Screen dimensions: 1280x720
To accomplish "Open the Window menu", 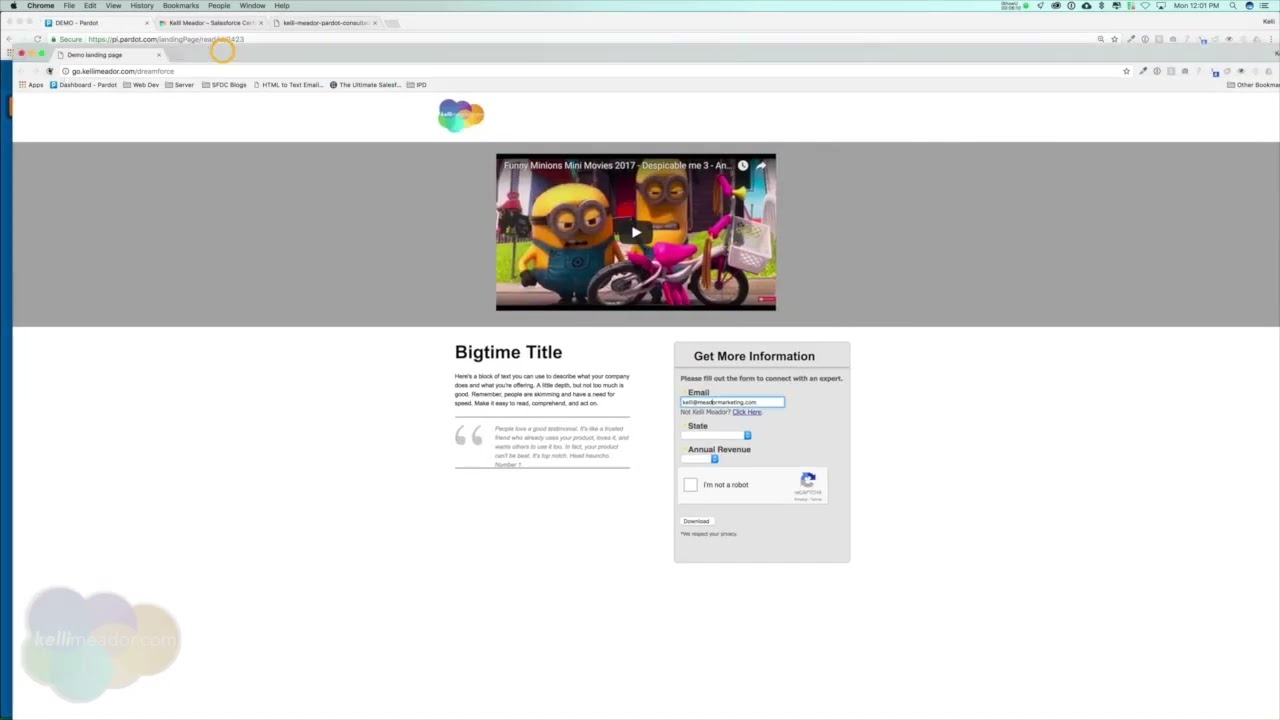I will point(252,6).
